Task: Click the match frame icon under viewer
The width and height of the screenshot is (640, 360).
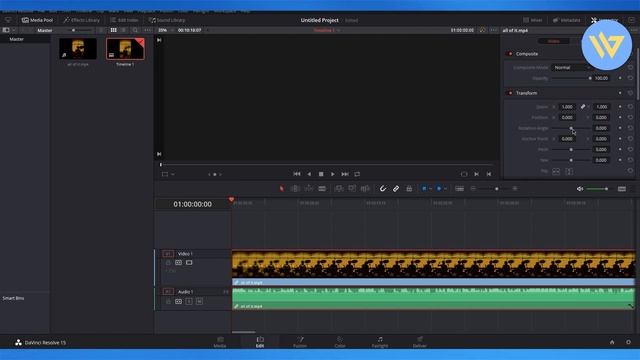Action: pyautogui.click(x=464, y=174)
